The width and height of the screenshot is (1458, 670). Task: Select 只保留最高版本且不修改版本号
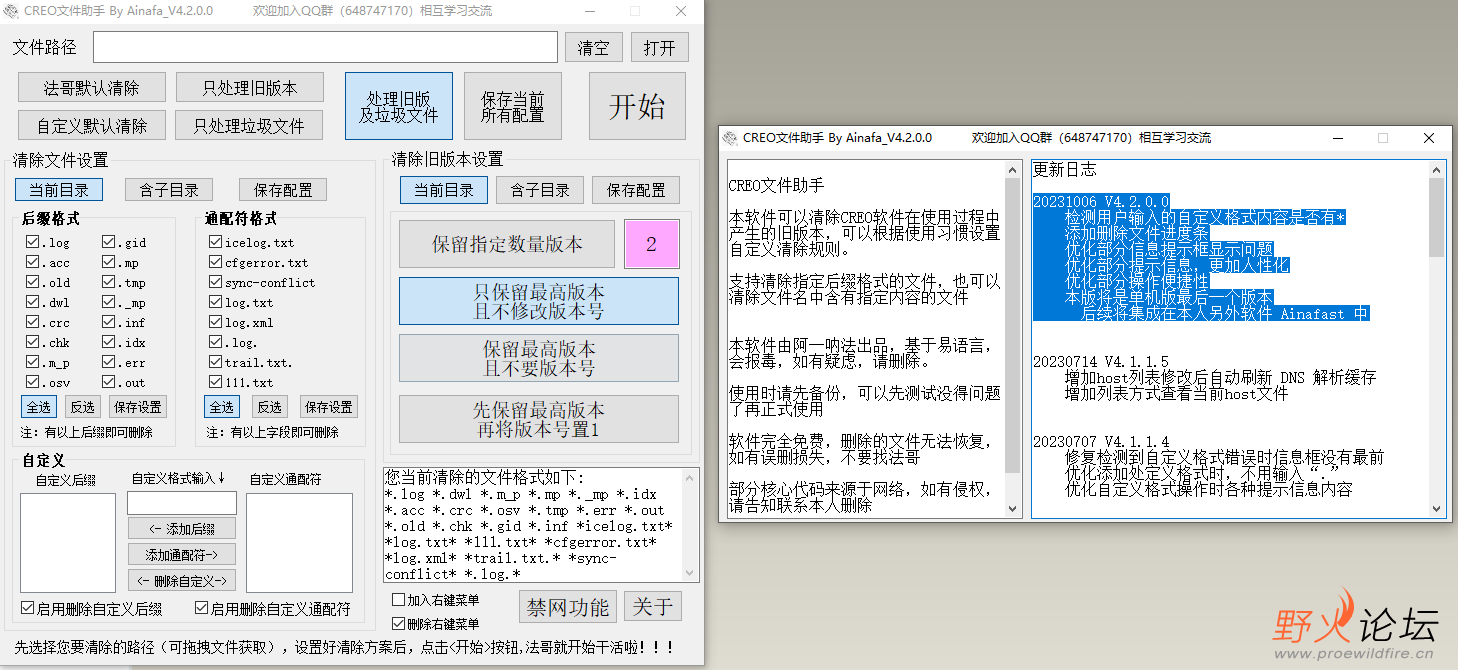[539, 301]
